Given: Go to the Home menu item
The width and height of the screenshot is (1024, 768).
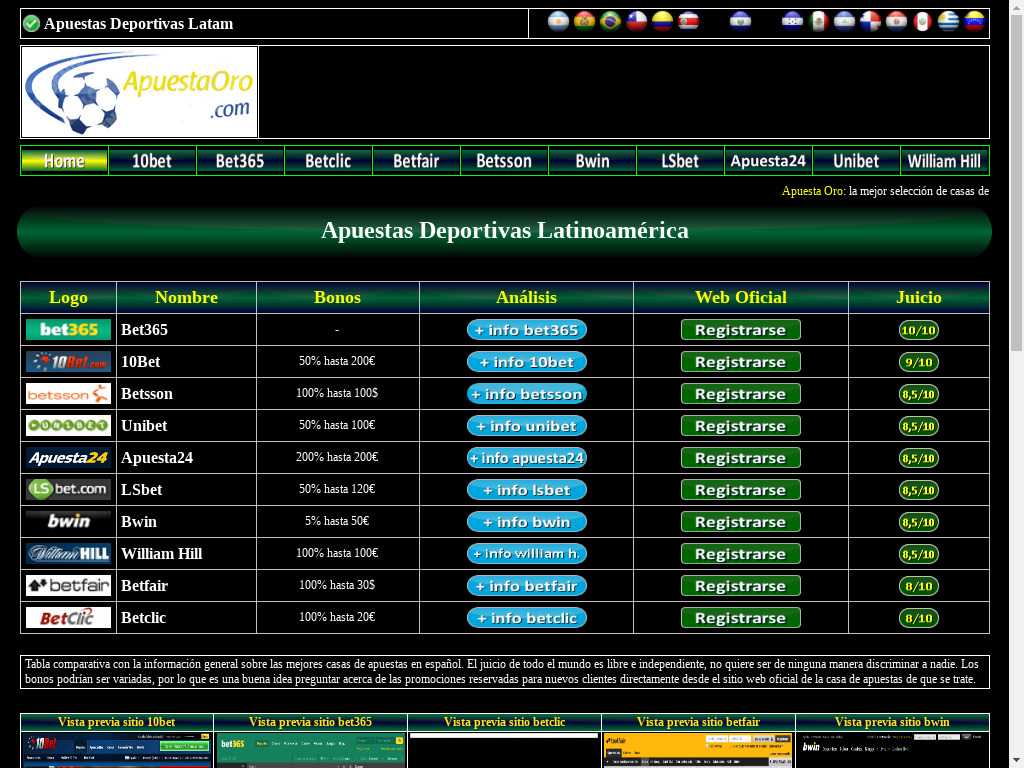Looking at the screenshot, I should (64, 161).
